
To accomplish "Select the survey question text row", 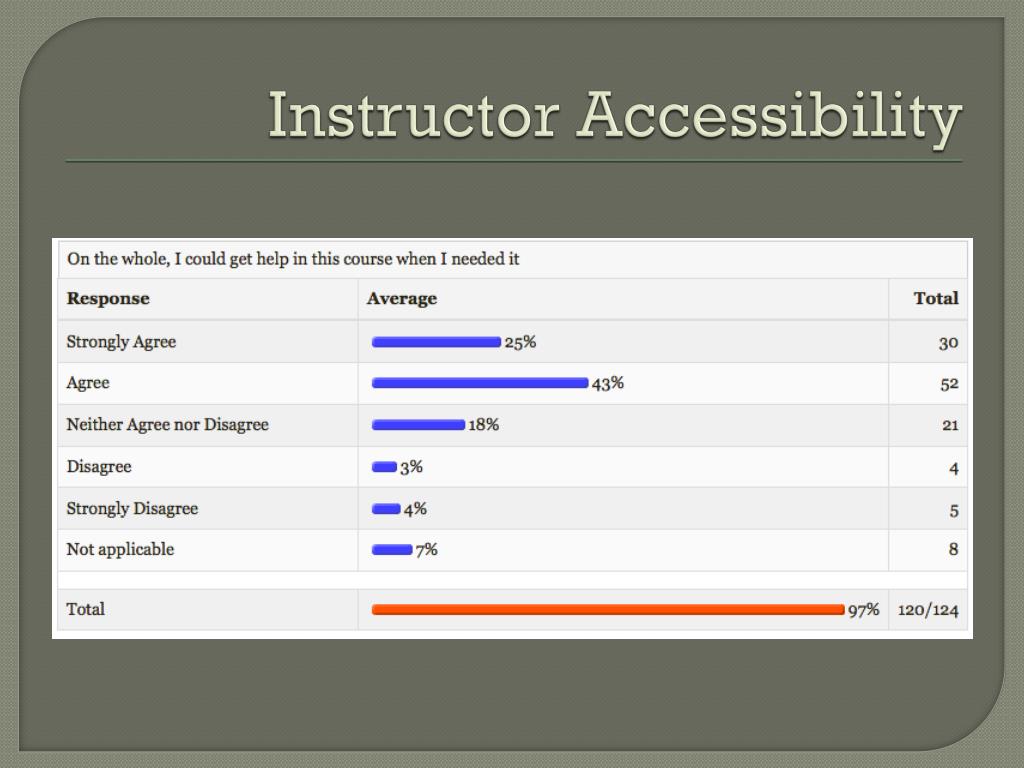I will point(513,259).
